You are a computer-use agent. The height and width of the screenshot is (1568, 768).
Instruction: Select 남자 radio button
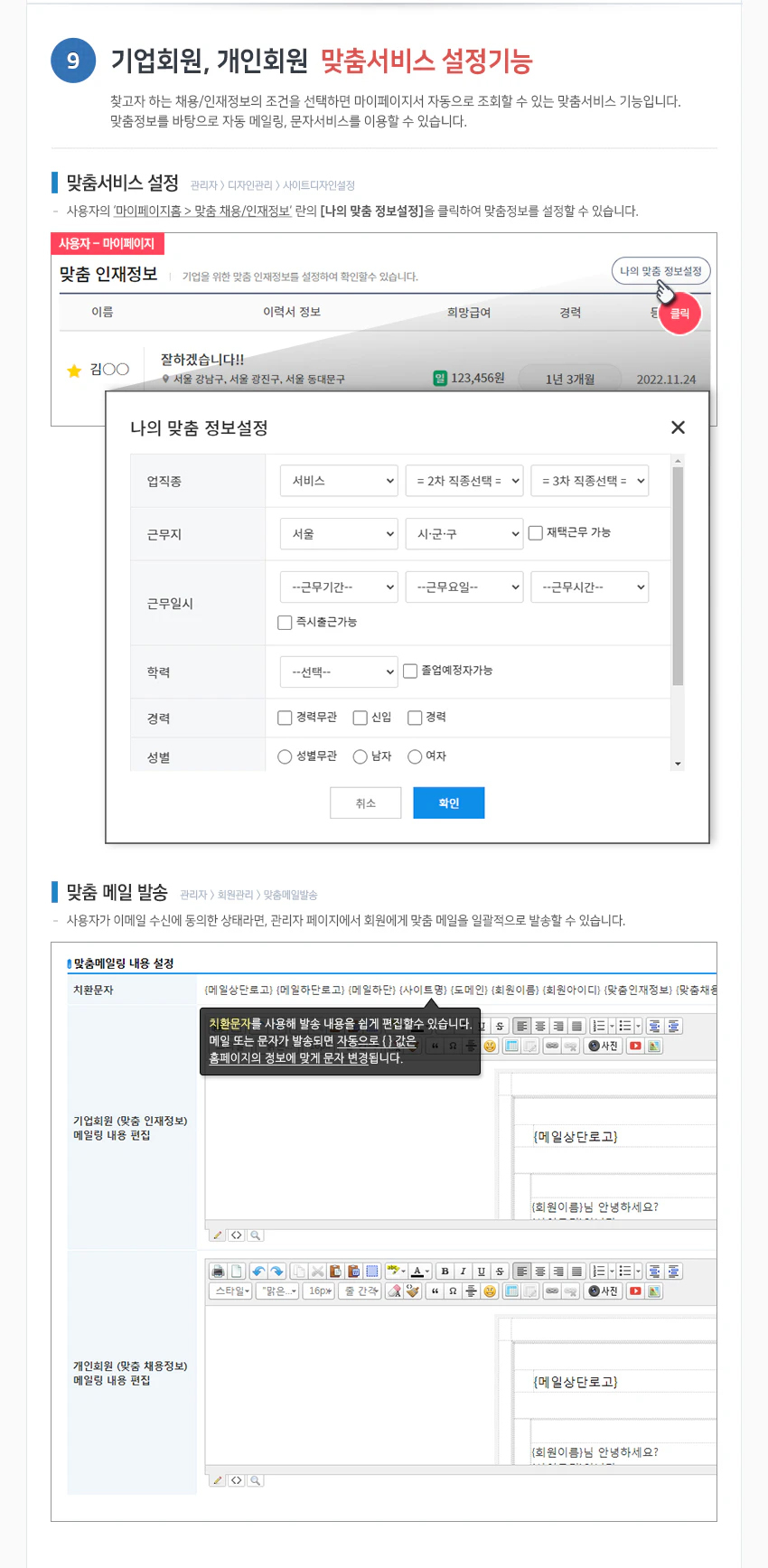360,756
